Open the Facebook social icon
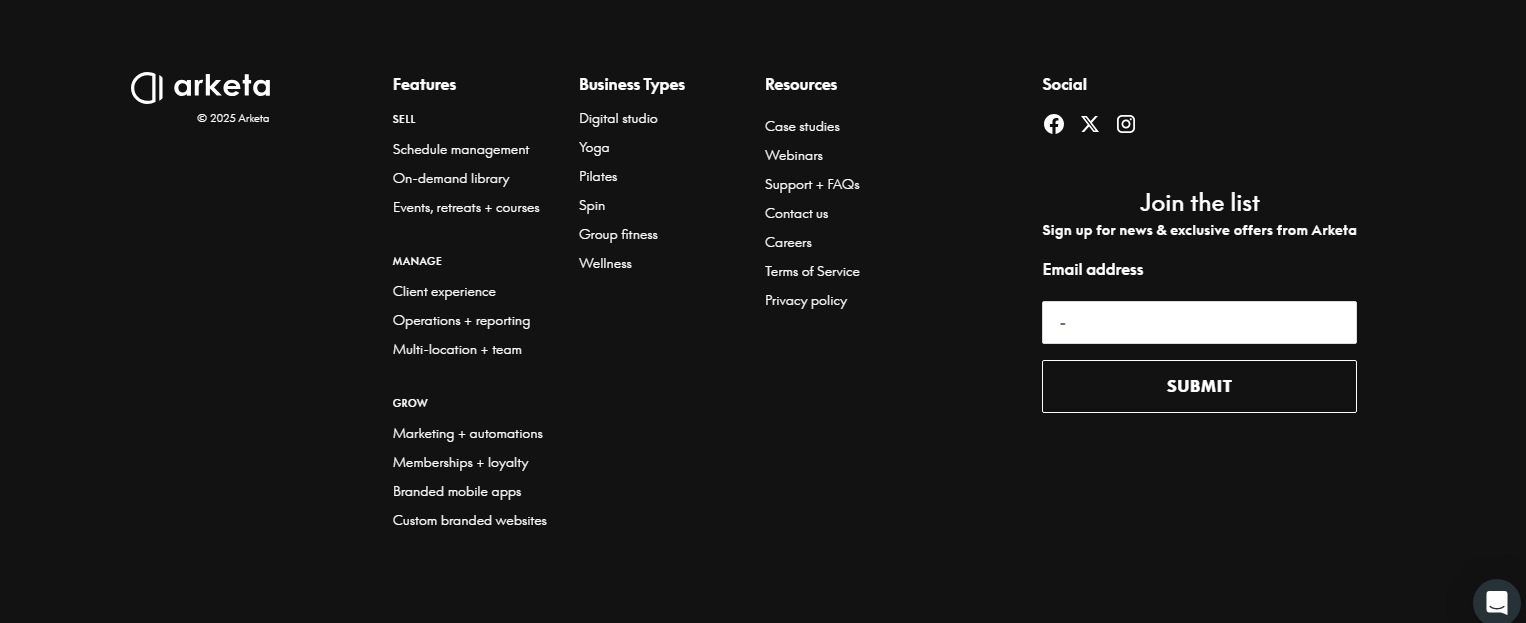Image resolution: width=1526 pixels, height=623 pixels. 1054,124
